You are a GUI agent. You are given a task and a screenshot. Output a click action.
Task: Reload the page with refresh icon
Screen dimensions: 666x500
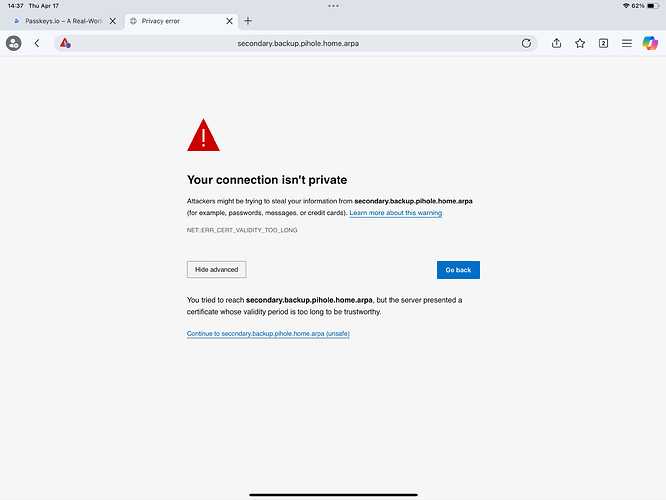pyautogui.click(x=526, y=43)
